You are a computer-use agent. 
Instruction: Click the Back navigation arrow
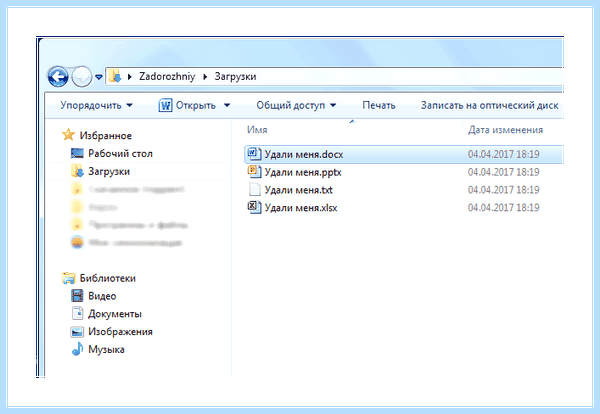pos(58,77)
